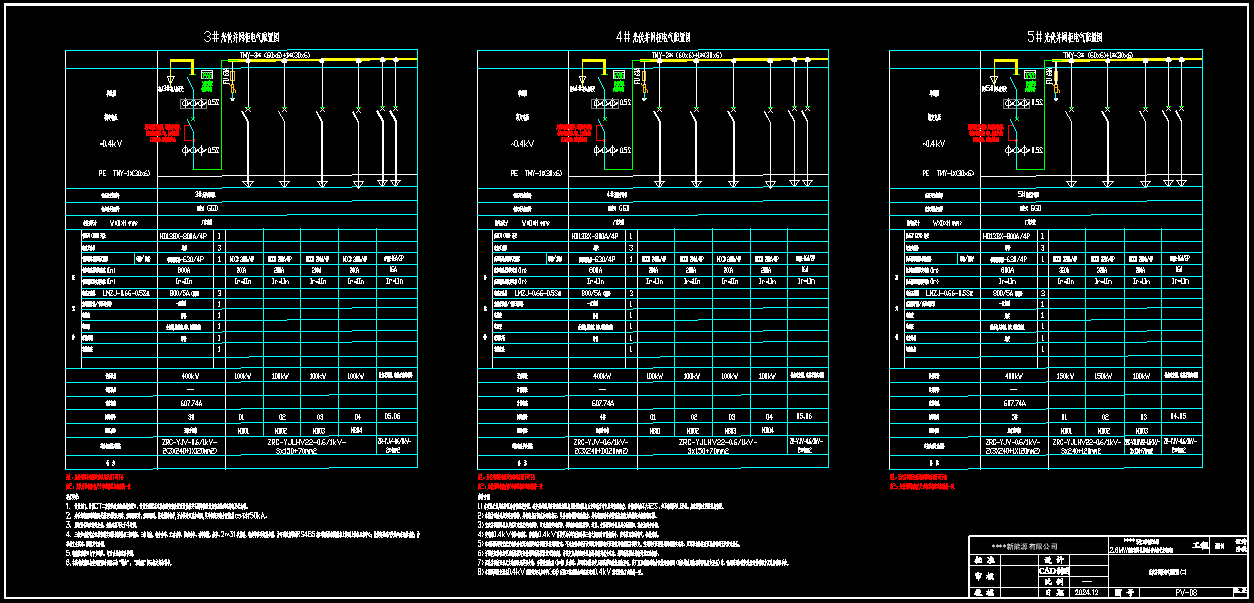Click the 400kV cell in the 4# table
The width and height of the screenshot is (1254, 603).
click(x=599, y=376)
